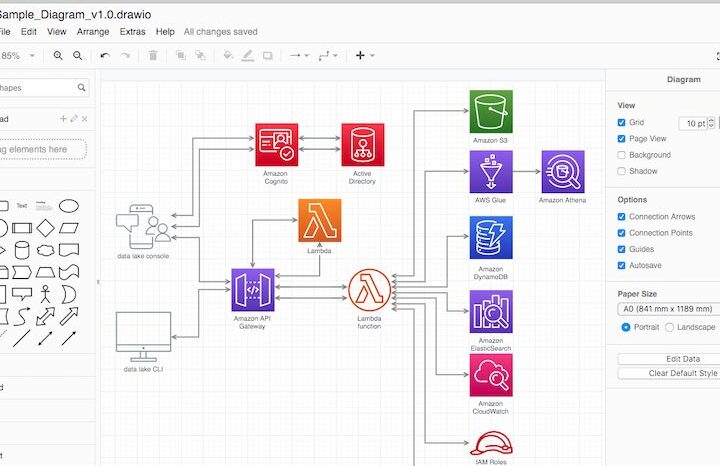This screenshot has height=466, width=720.
Task: Click the edit pencil icon in scratchpad header
Action: (74, 119)
